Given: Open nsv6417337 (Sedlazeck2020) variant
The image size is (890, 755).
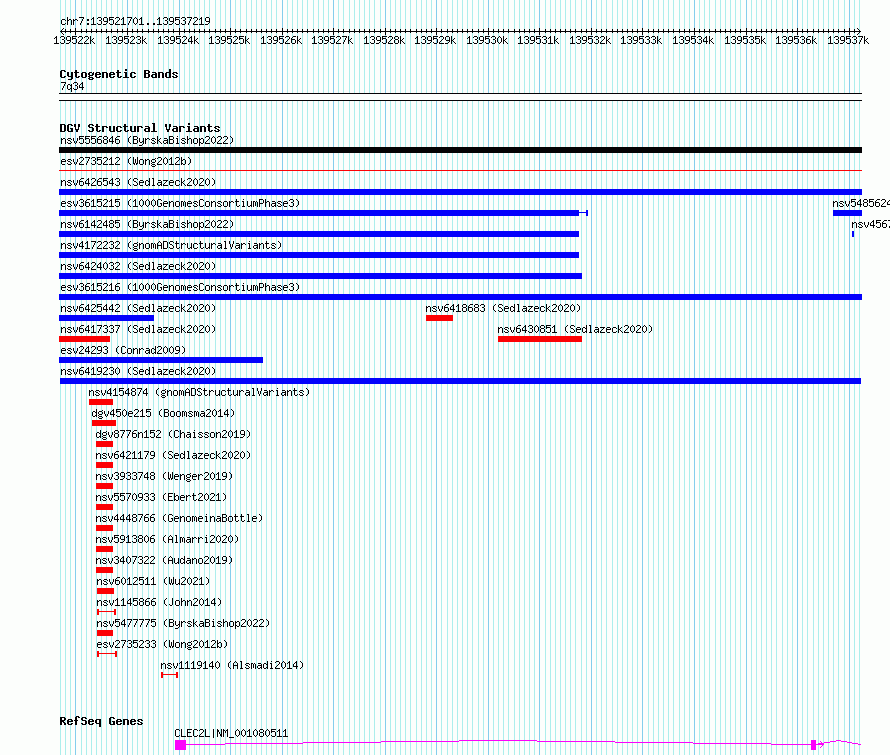Looking at the screenshot, I should pyautogui.click(x=138, y=329).
